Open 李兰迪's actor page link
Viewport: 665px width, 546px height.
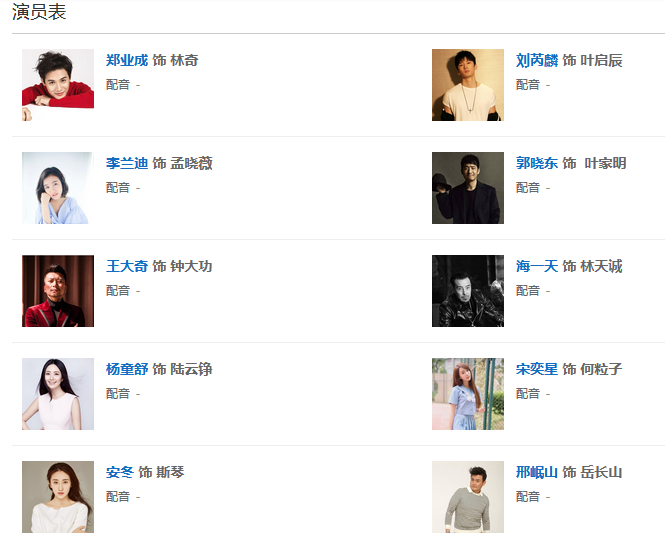[127, 164]
